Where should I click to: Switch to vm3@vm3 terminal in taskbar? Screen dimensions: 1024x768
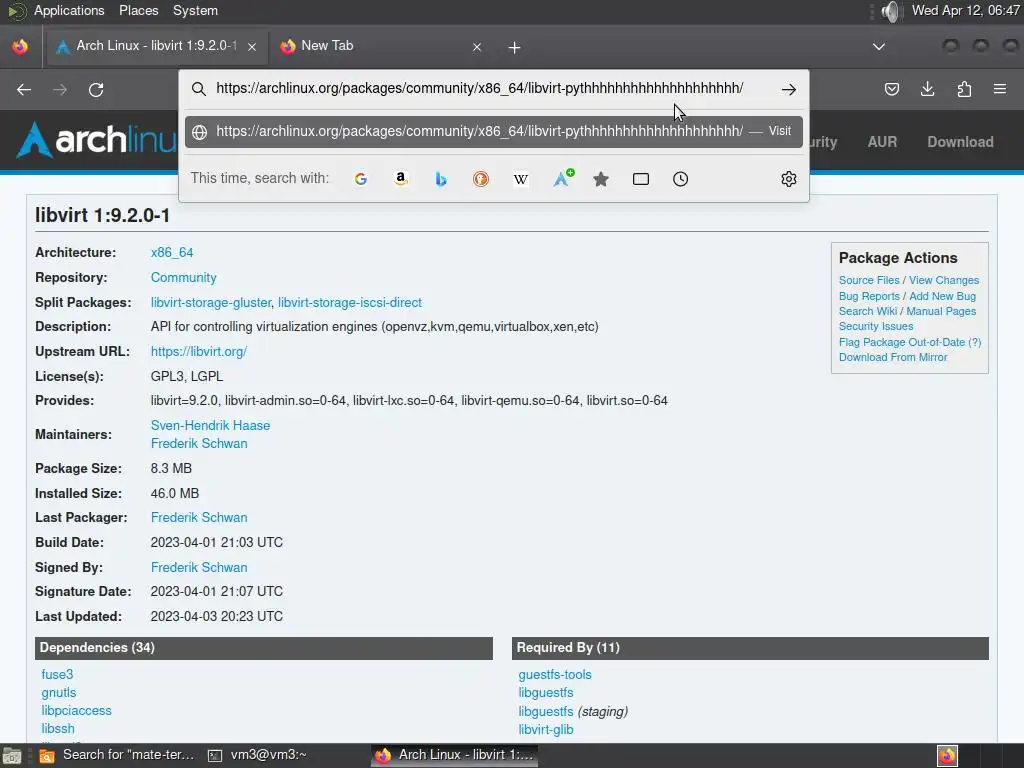click(x=257, y=755)
